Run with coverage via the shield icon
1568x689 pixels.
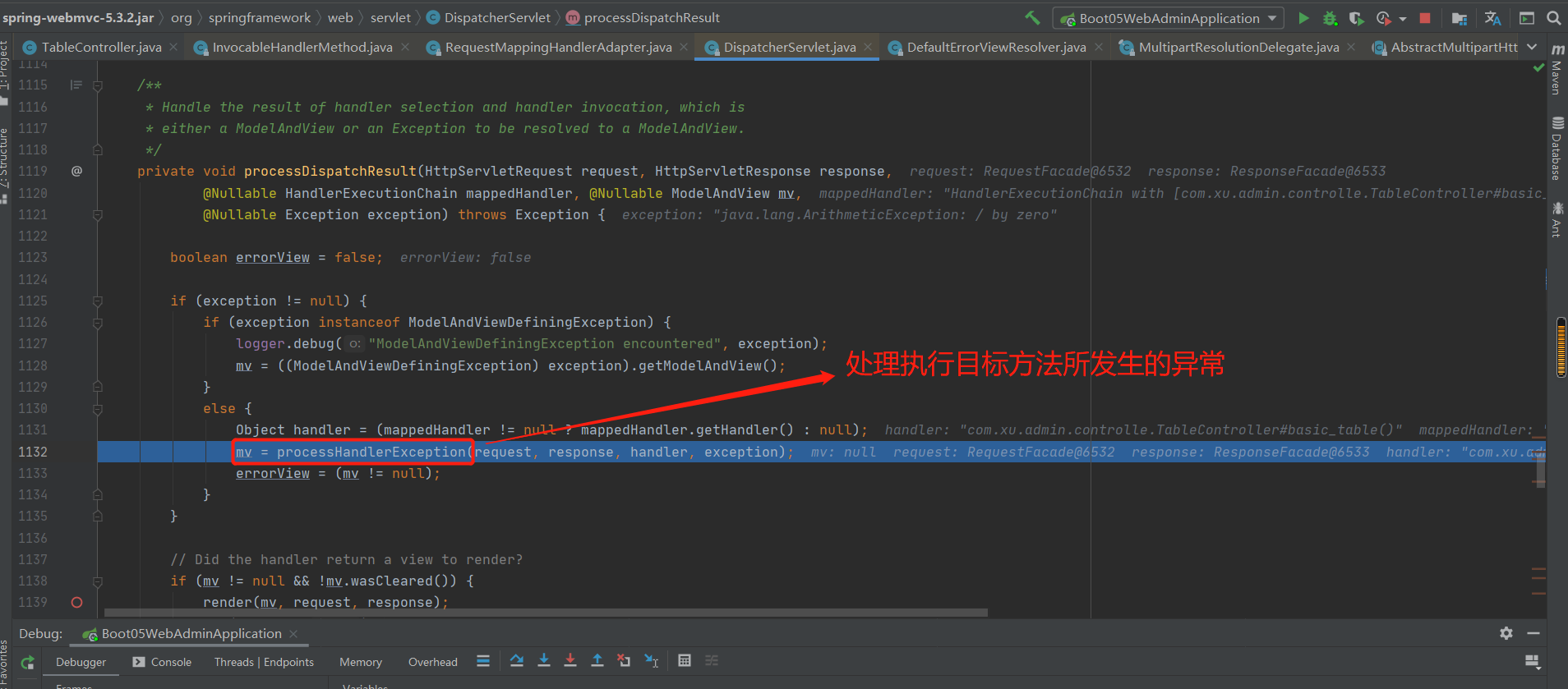pyautogui.click(x=1356, y=18)
